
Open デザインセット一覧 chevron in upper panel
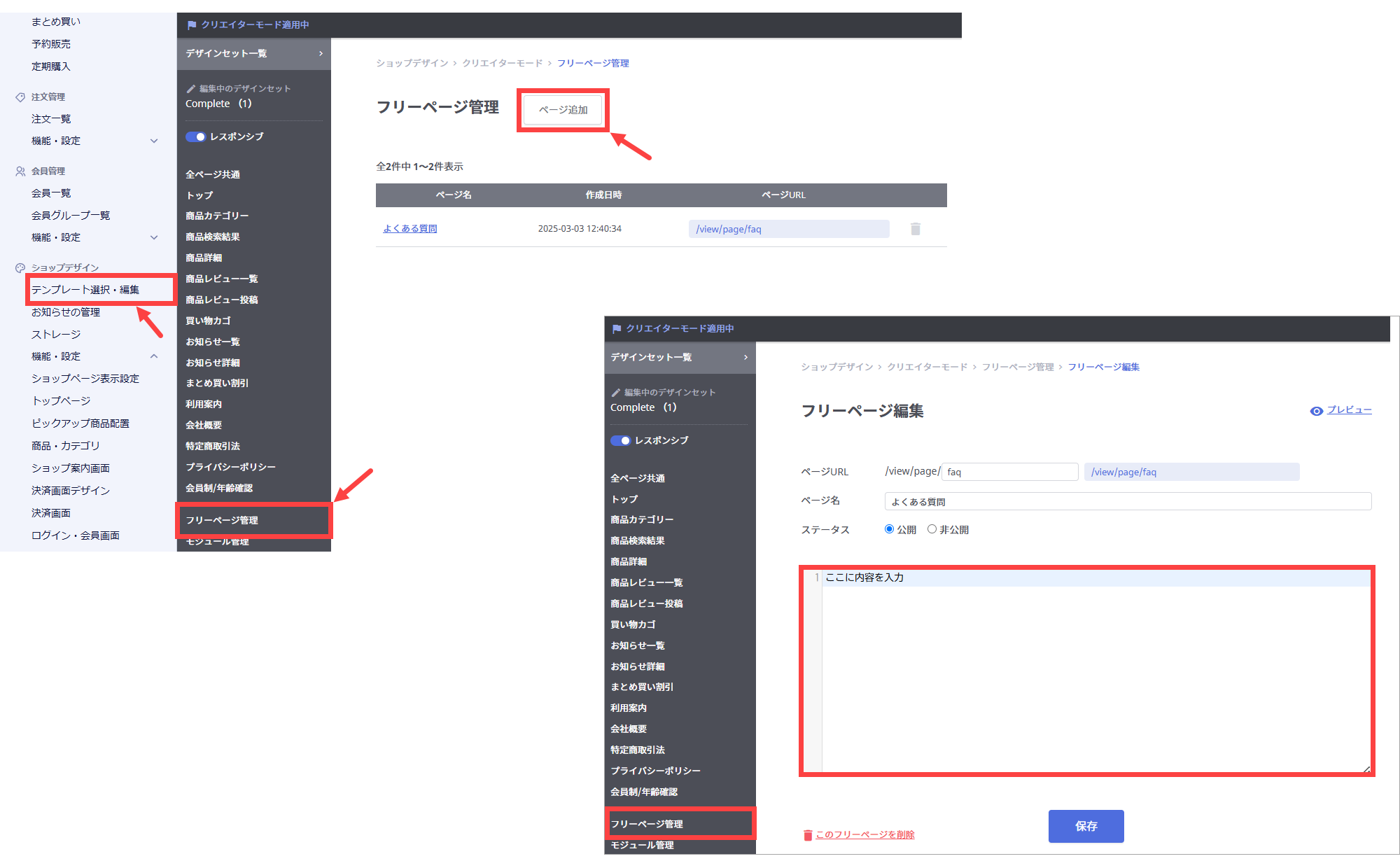pyautogui.click(x=321, y=53)
